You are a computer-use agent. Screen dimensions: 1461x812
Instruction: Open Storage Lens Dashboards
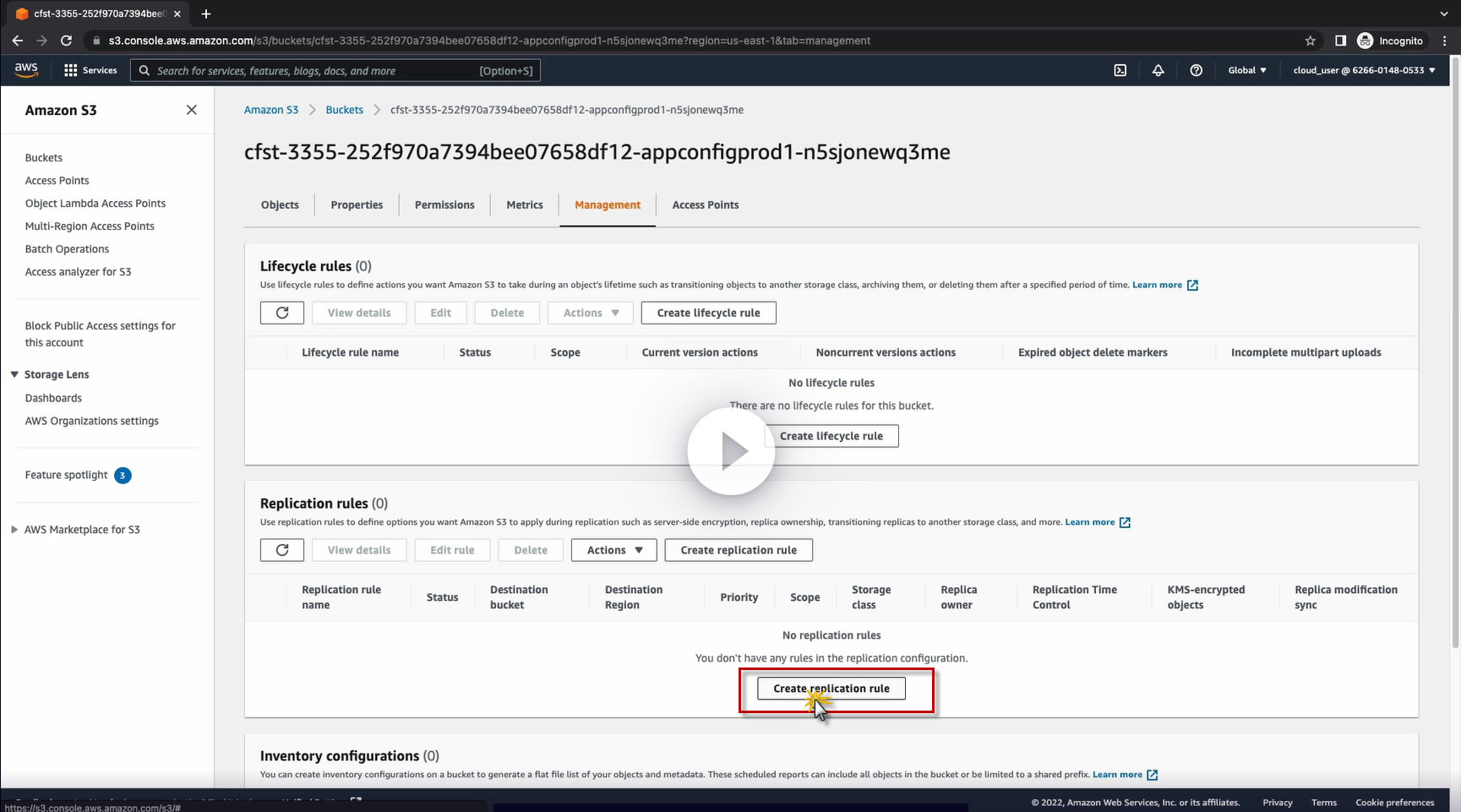click(x=53, y=398)
